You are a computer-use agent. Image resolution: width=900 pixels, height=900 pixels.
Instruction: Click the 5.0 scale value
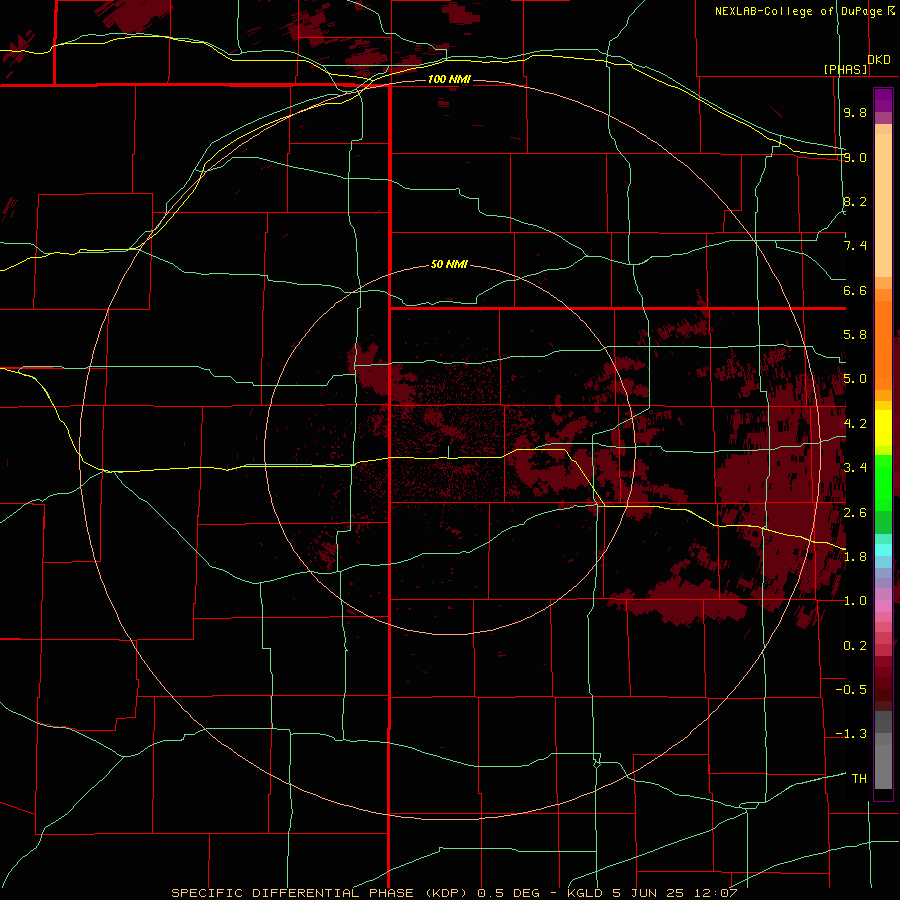coord(855,379)
